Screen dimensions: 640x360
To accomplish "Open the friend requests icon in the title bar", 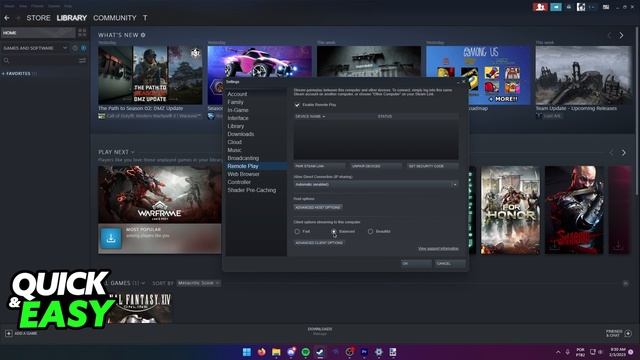I will click(540, 7).
